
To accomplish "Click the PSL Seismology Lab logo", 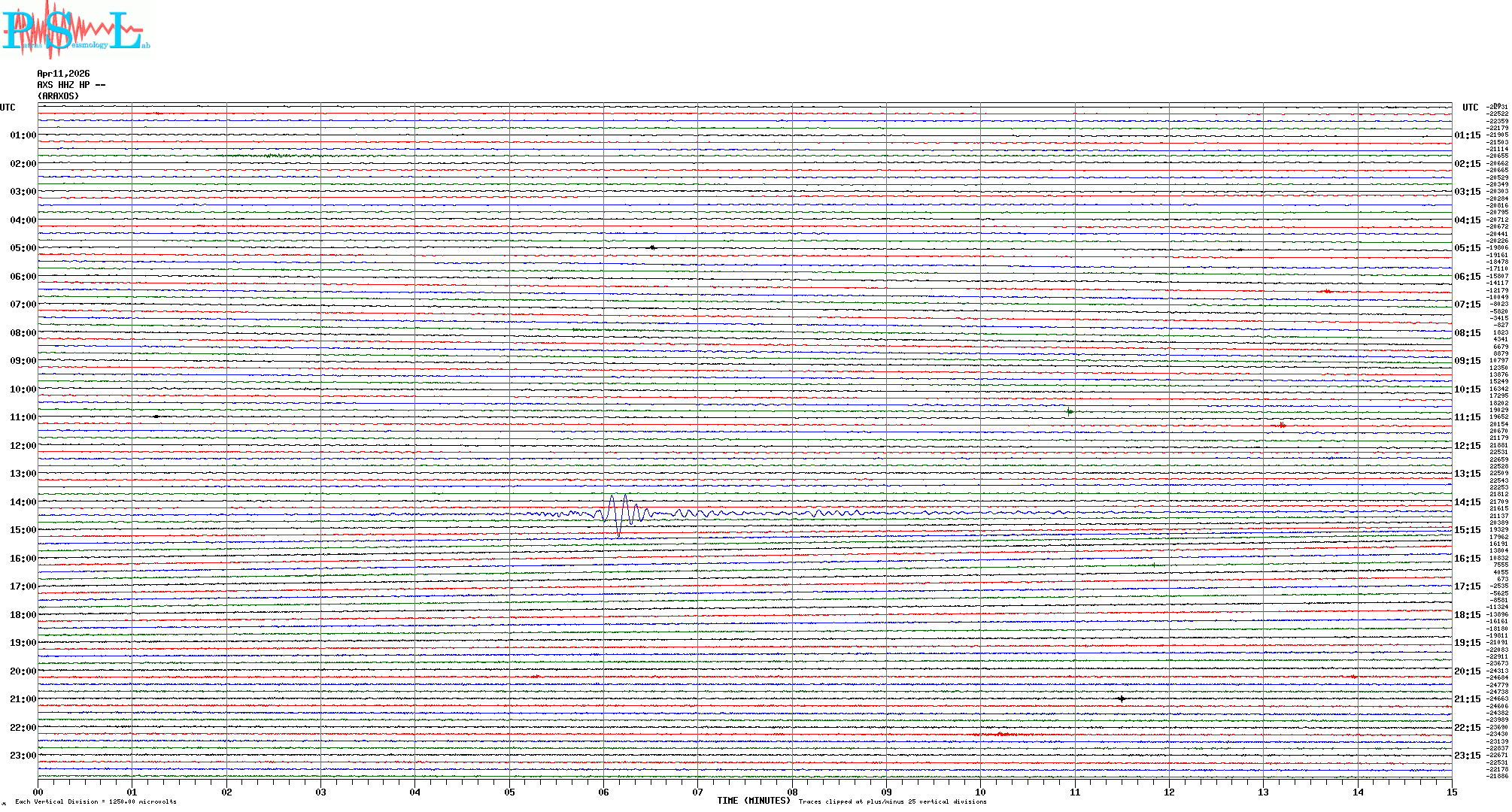I will click(75, 30).
